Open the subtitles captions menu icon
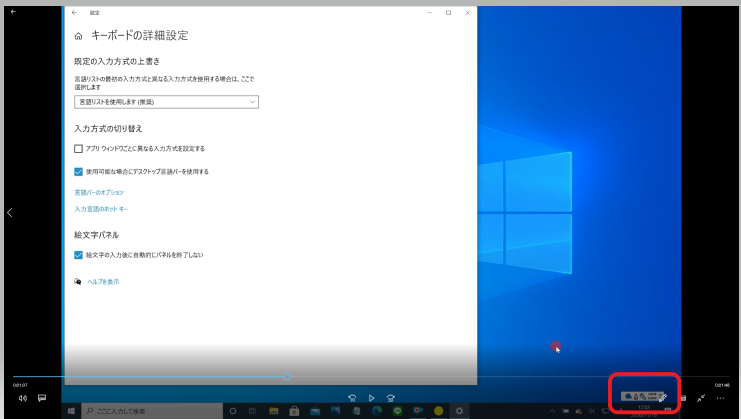The height and width of the screenshot is (419, 741). (42, 398)
